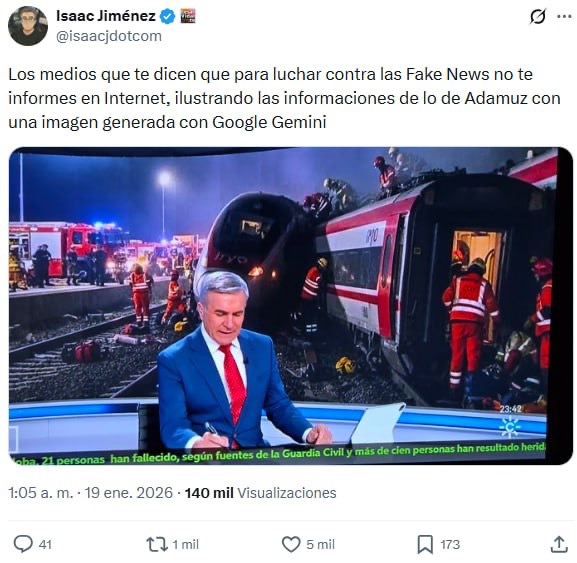The image size is (577, 563).
Task: Open the @isaacjdotcom handle link
Action: [x=109, y=36]
